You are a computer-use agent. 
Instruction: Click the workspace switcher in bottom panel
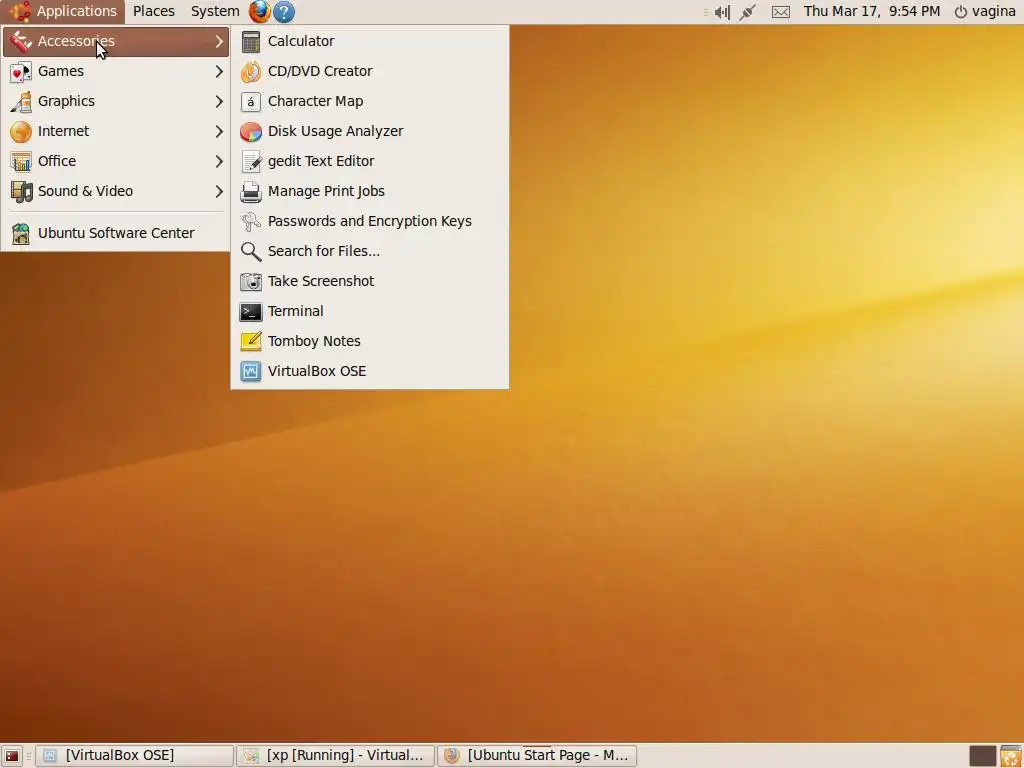pyautogui.click(x=982, y=756)
